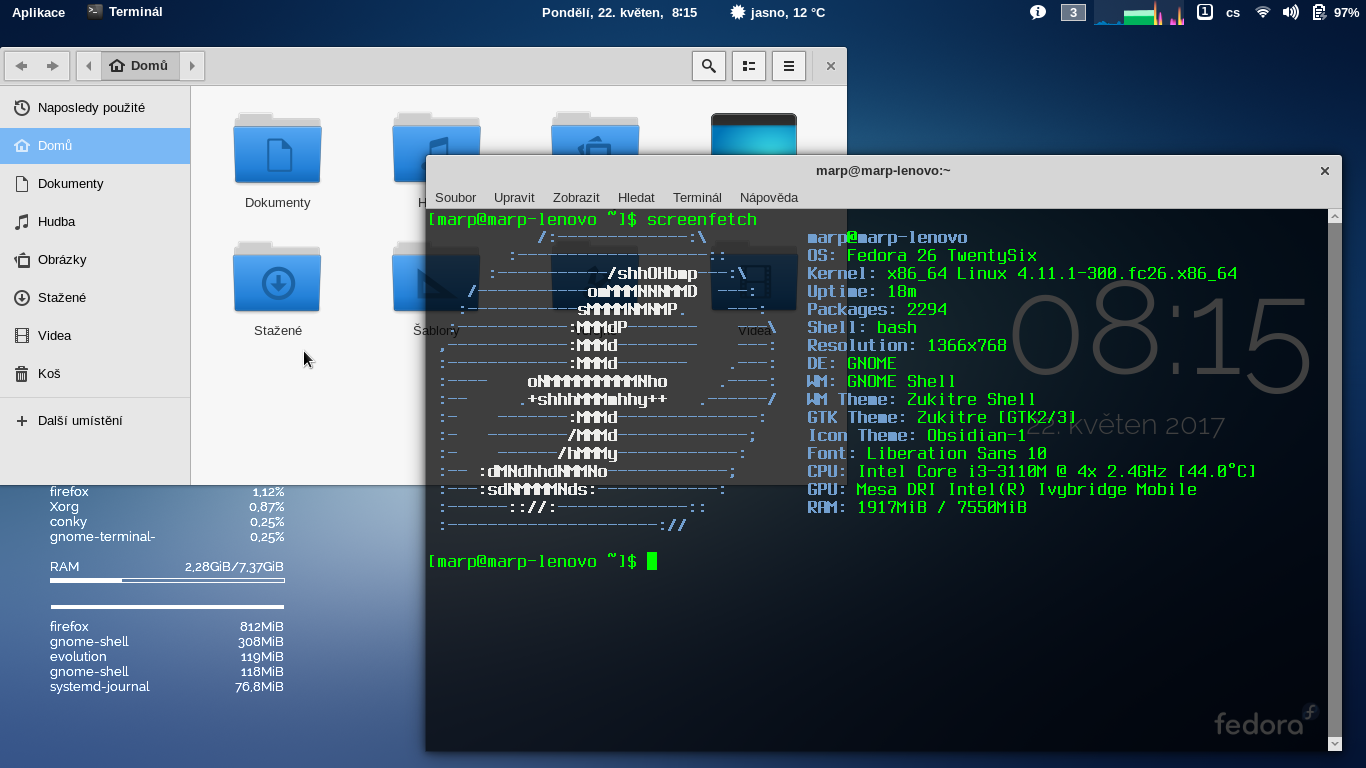Click the 'Shell: bash' line
This screenshot has width=1366, height=768.
tap(862, 328)
